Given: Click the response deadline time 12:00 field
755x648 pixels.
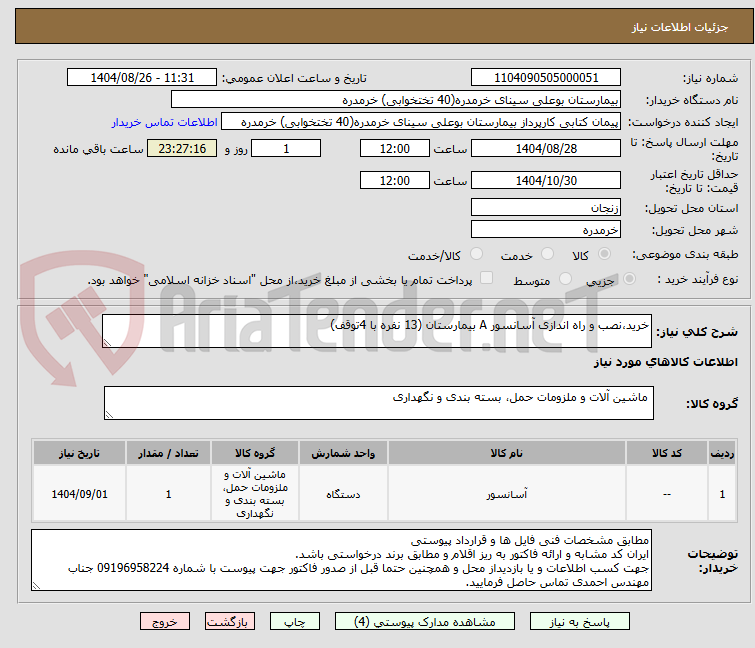Looking at the screenshot, I should (394, 148).
